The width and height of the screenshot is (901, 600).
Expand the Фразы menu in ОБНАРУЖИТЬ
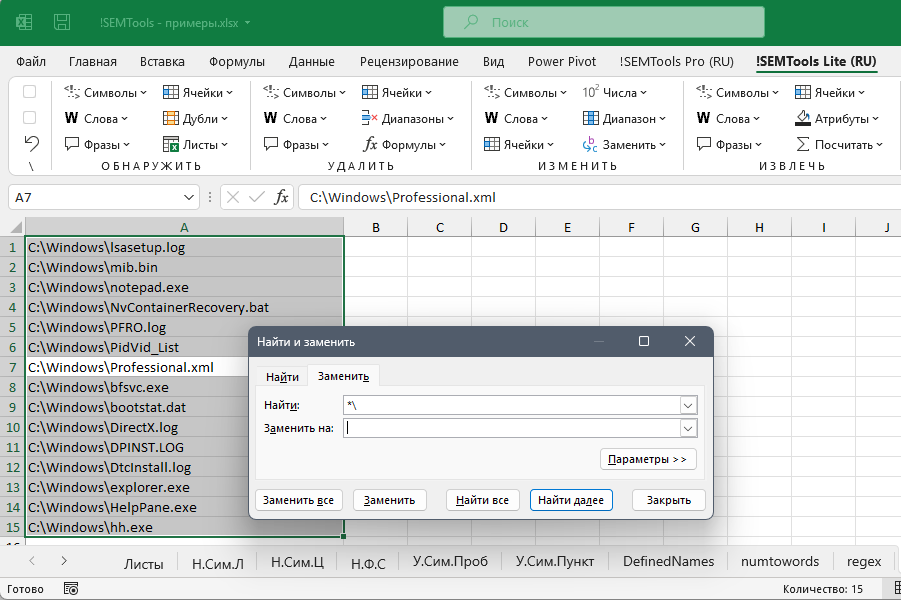tap(126, 145)
